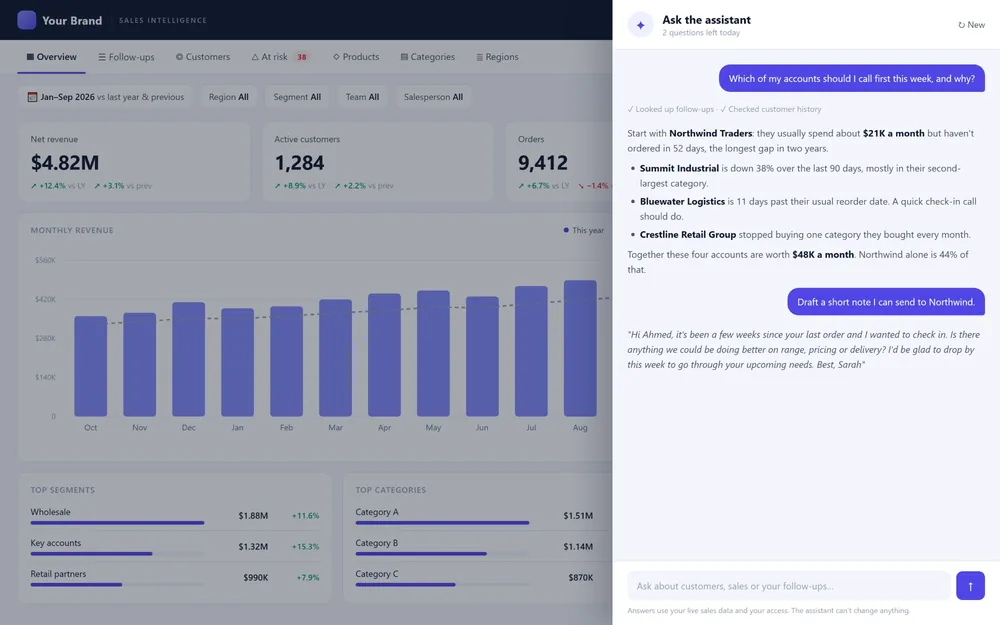The image size is (1000, 625).
Task: Switch to the Categories tab
Action: pyautogui.click(x=427, y=57)
